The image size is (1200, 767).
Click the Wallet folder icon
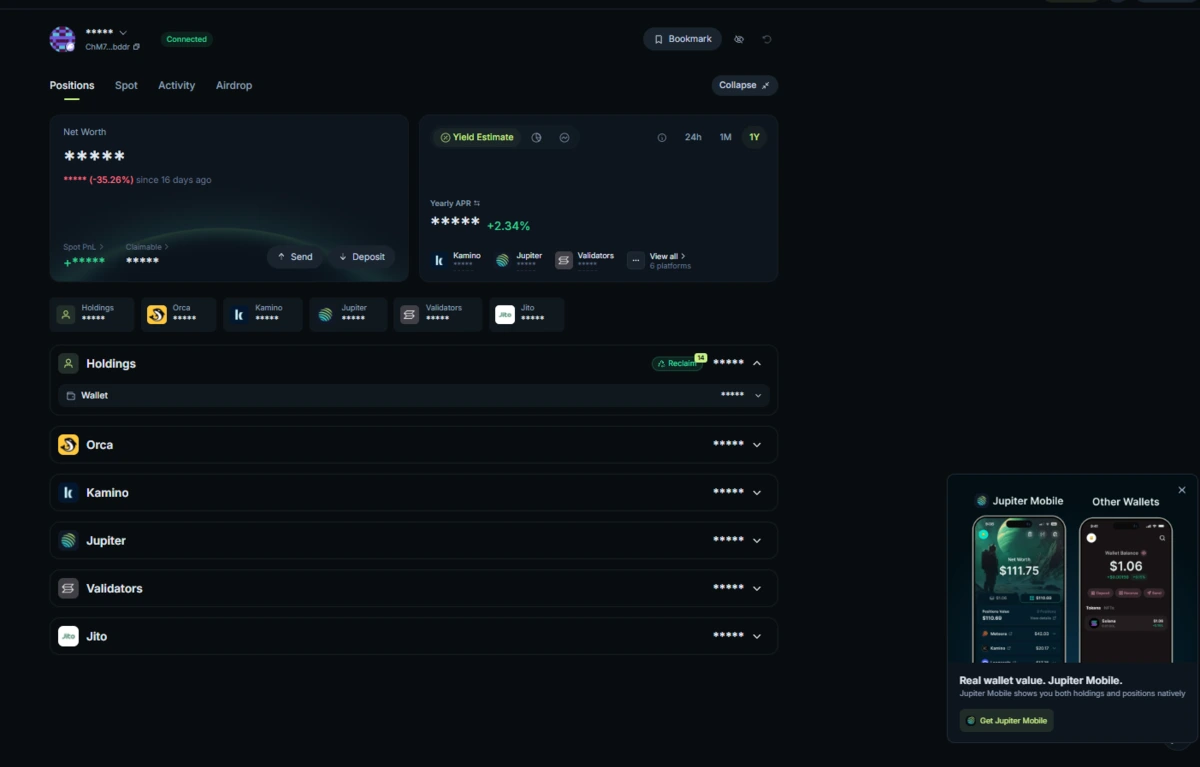coord(71,396)
